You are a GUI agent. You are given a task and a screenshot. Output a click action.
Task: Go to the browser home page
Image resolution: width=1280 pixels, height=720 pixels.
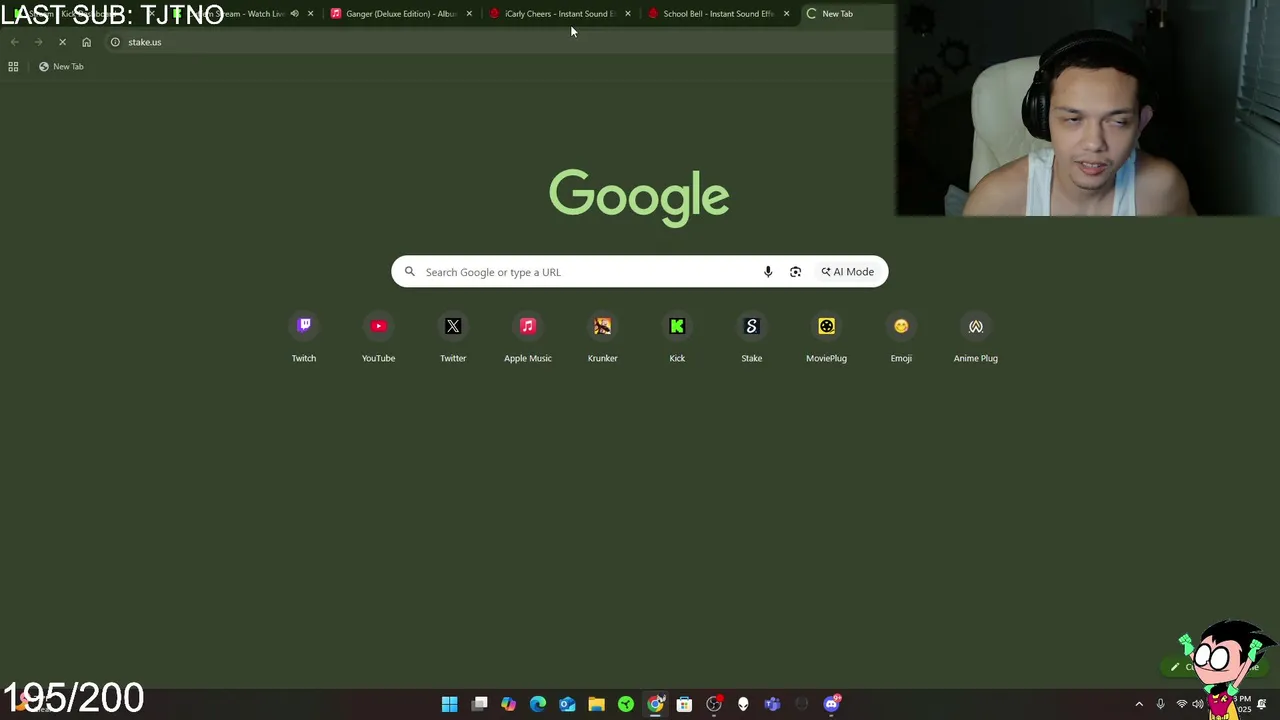tap(86, 42)
